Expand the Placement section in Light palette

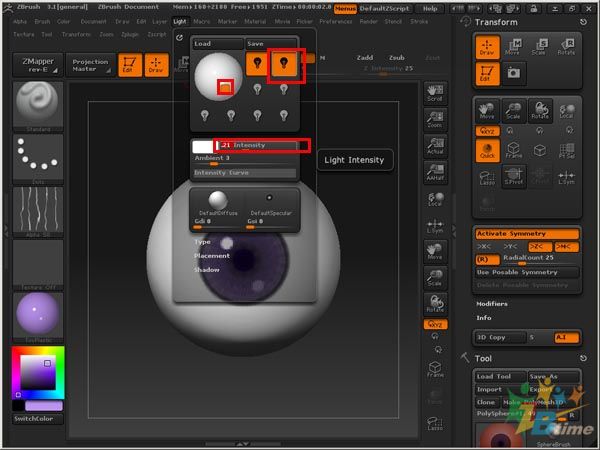pyautogui.click(x=212, y=256)
